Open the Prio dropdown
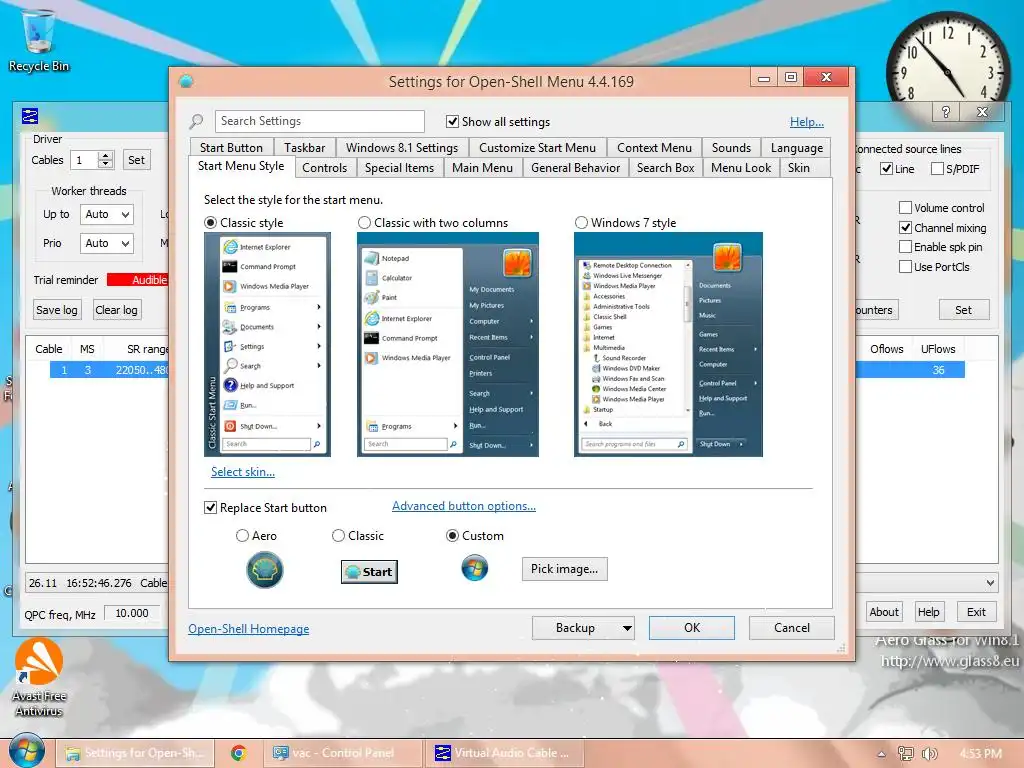This screenshot has height=768, width=1024. click(x=106, y=243)
